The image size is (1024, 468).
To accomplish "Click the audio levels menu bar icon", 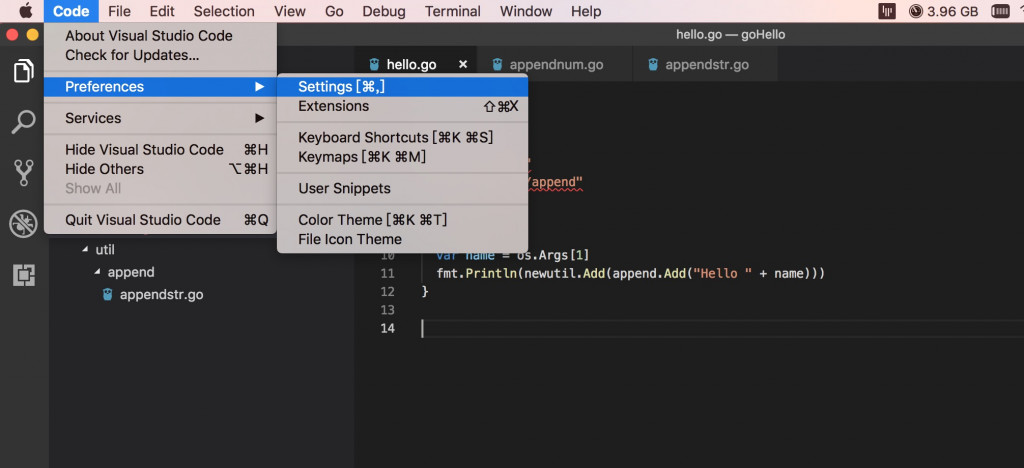I will tap(888, 11).
